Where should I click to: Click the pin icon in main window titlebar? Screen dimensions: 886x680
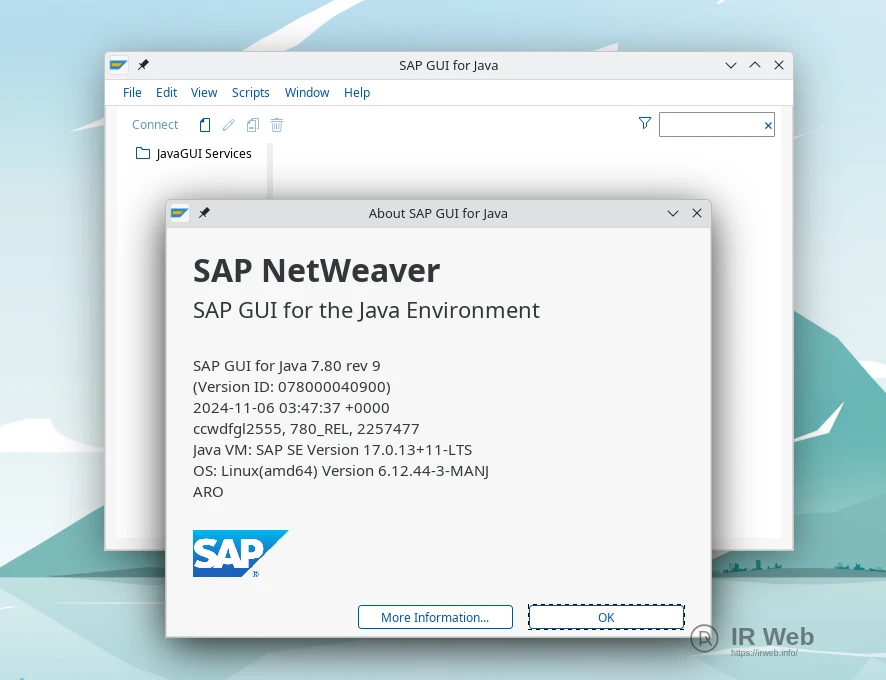click(x=143, y=65)
